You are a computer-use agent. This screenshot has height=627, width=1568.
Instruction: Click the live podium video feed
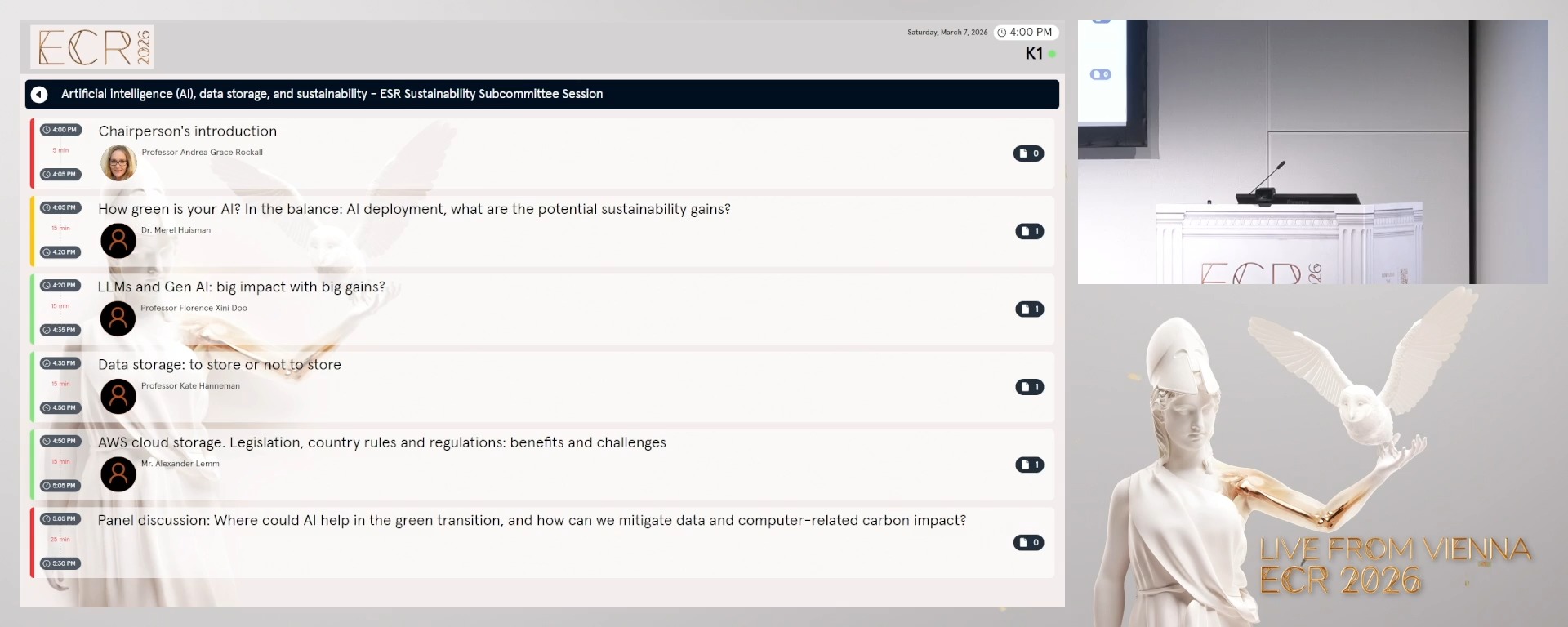coord(1312,152)
